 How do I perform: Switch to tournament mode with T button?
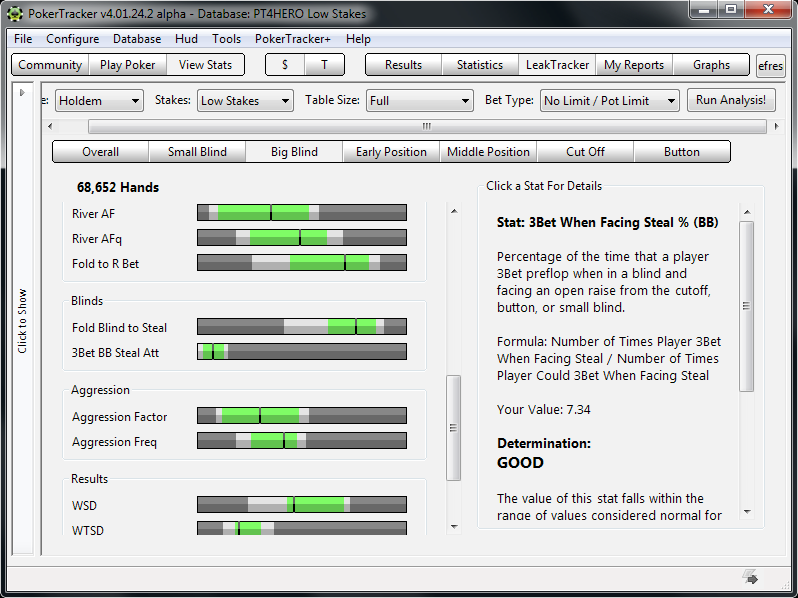[323, 65]
